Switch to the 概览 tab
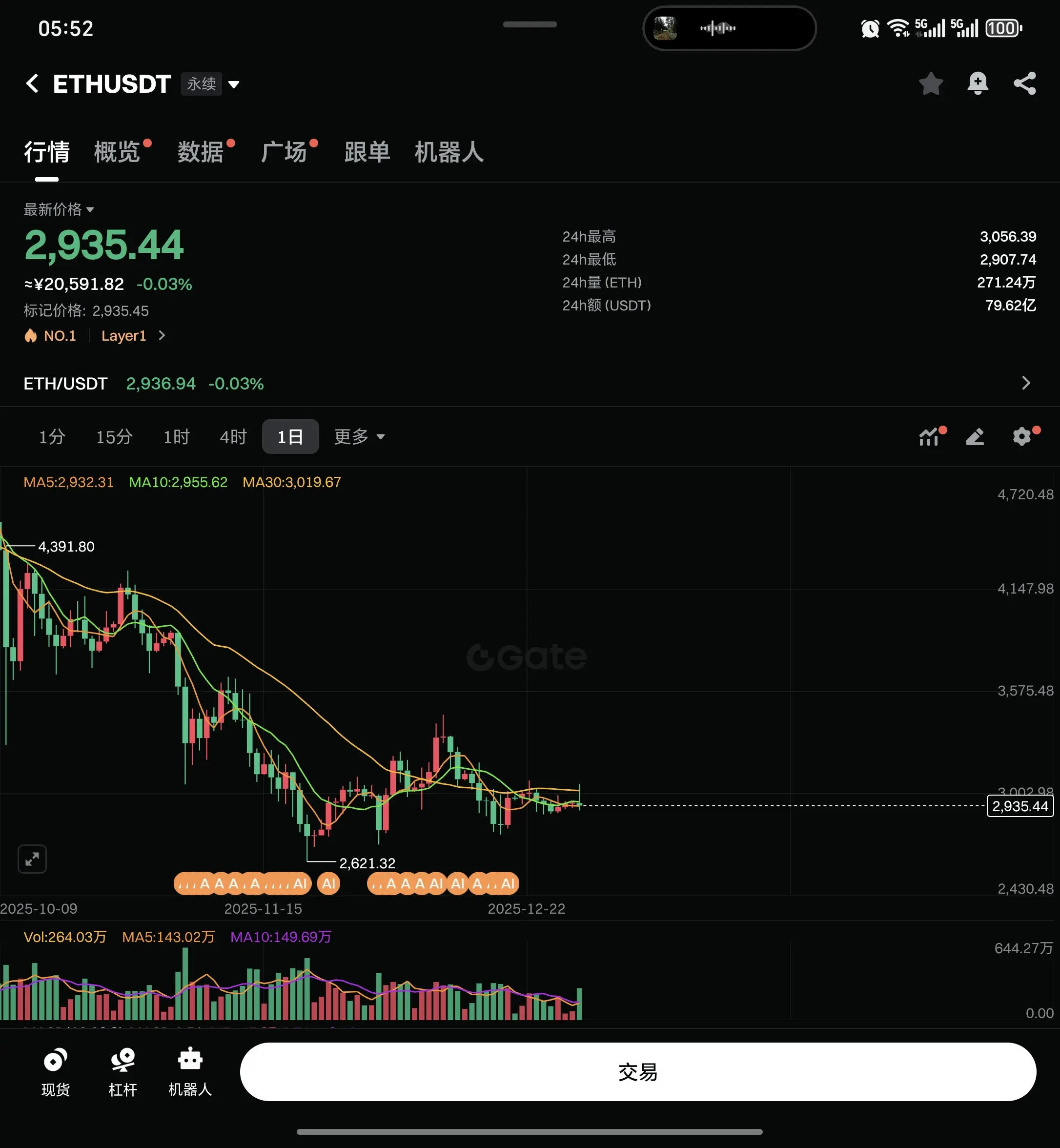The width and height of the screenshot is (1060, 1148). click(118, 152)
